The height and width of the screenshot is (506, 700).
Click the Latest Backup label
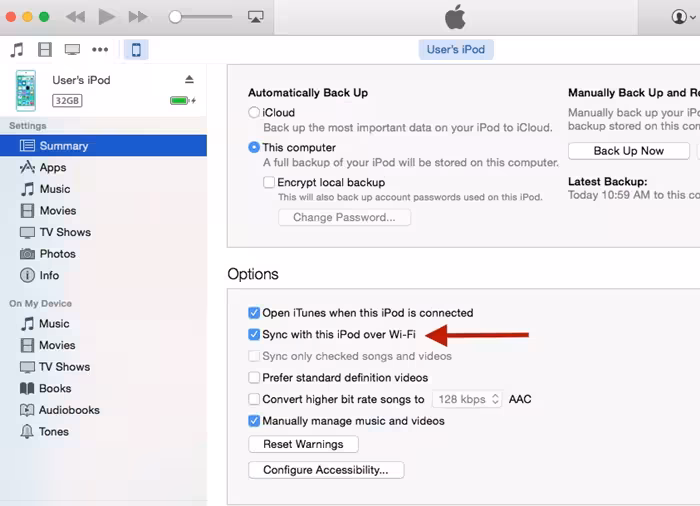tap(608, 181)
